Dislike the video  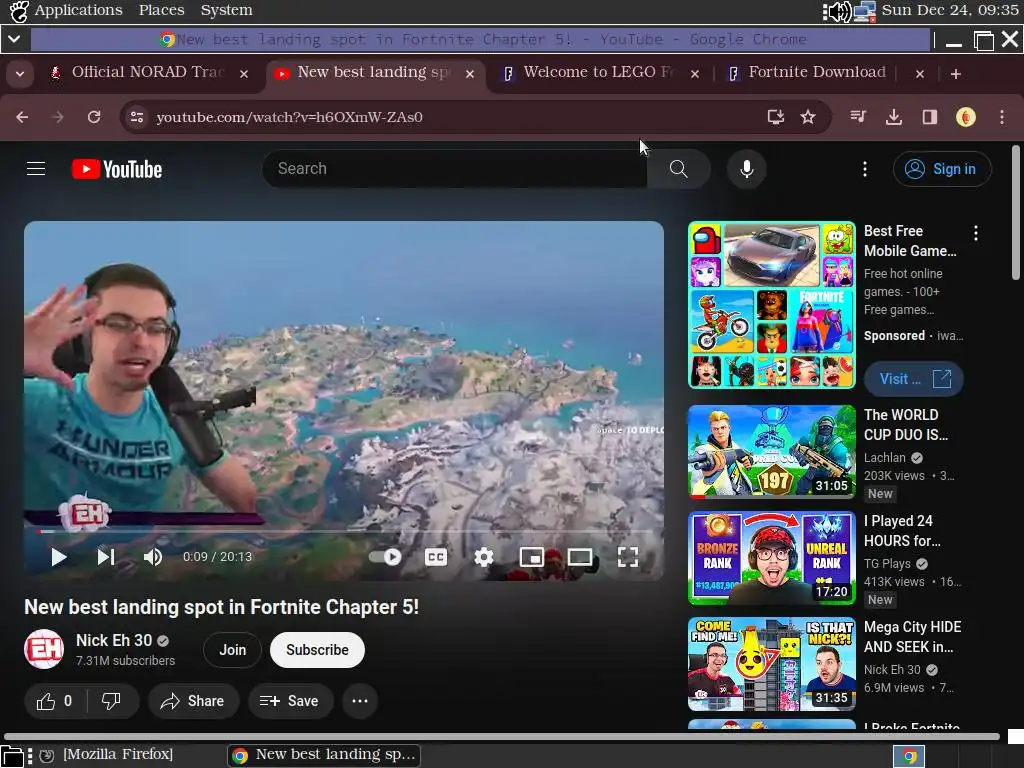pos(112,701)
